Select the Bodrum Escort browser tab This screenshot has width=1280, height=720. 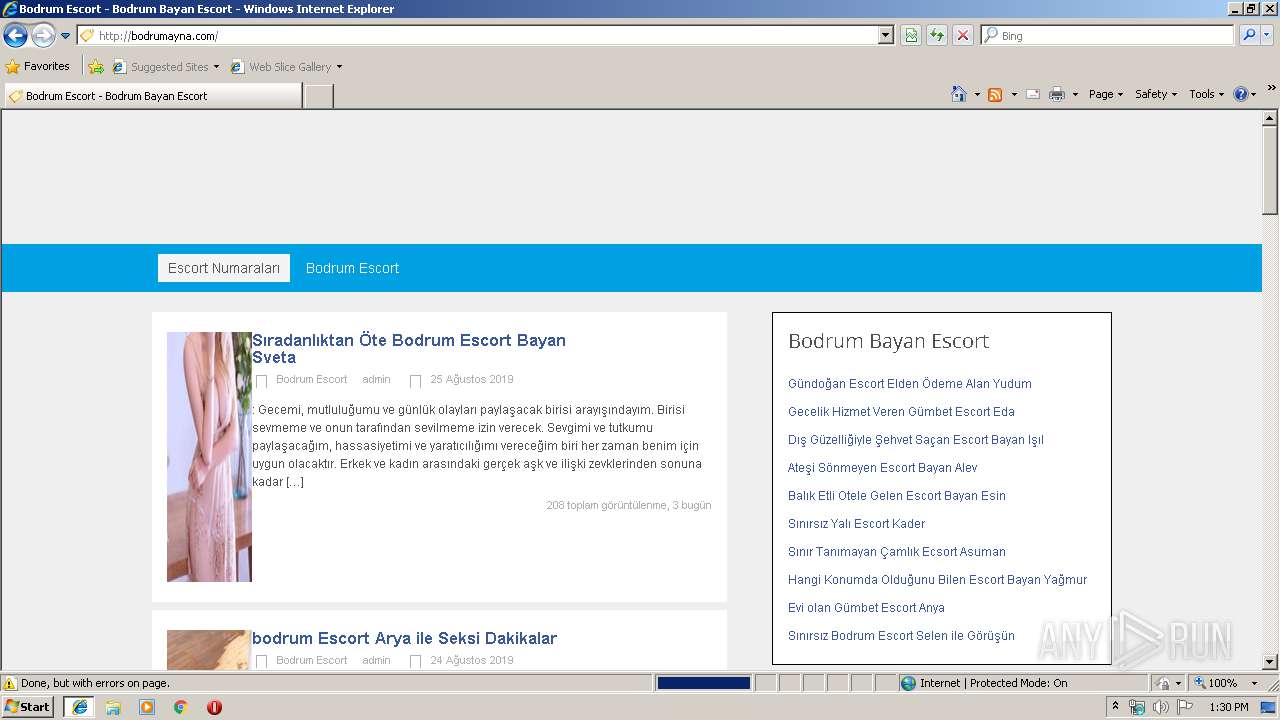[152, 96]
